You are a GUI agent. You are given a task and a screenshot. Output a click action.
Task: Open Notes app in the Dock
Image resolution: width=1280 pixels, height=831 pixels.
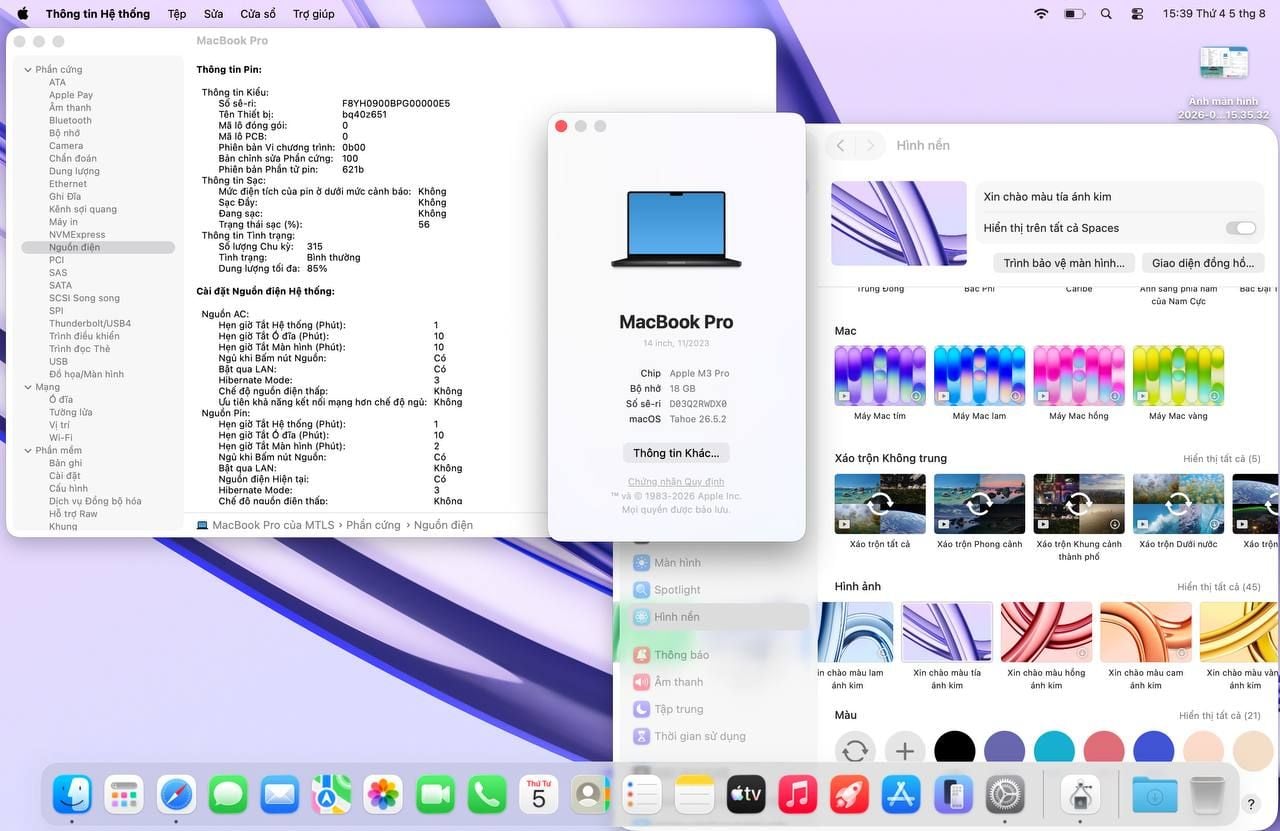(x=694, y=795)
